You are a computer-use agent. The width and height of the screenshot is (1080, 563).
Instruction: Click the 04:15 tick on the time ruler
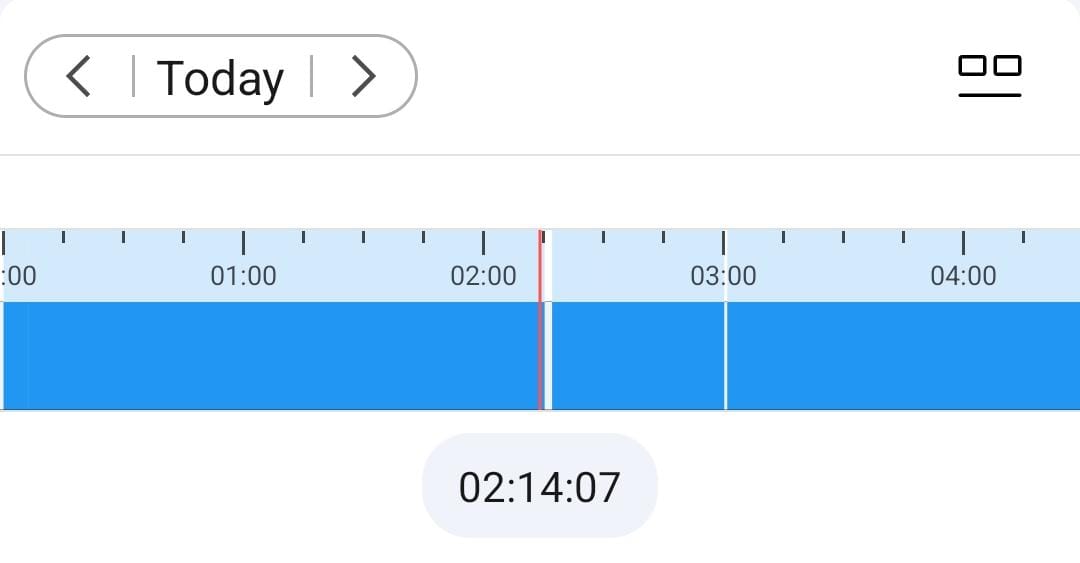coord(1023,238)
